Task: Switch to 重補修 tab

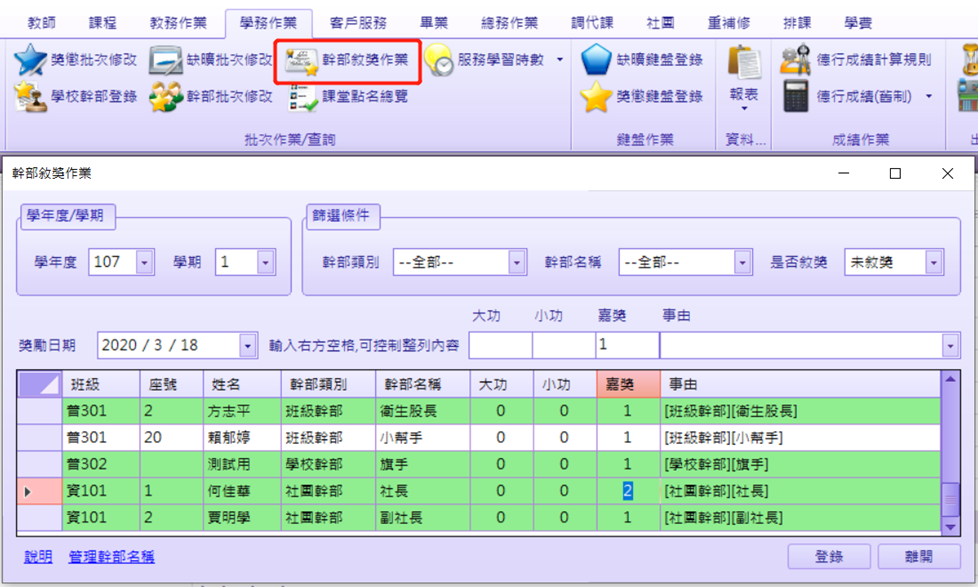Action: tap(728, 23)
